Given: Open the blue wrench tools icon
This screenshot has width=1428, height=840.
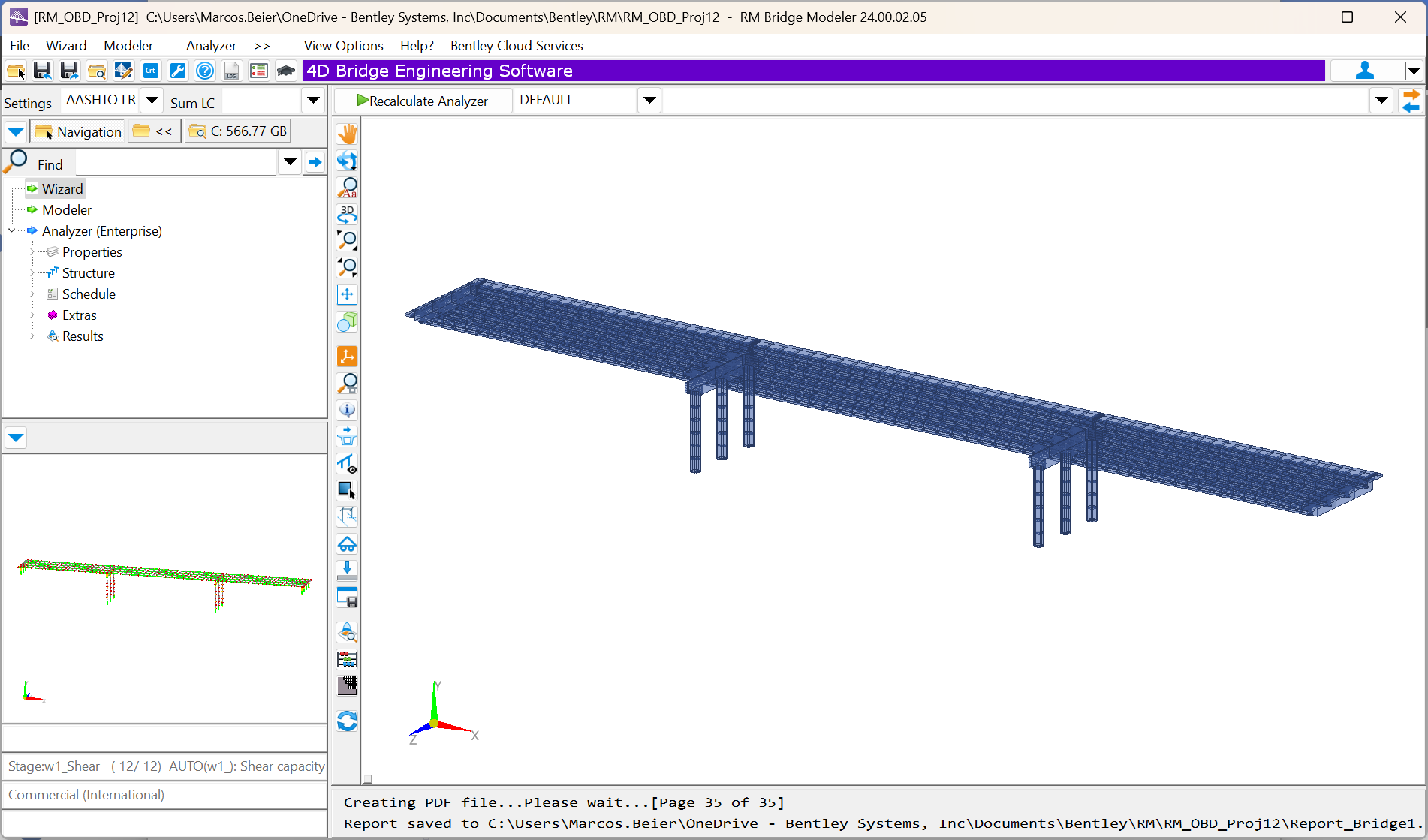Looking at the screenshot, I should click(x=178, y=71).
